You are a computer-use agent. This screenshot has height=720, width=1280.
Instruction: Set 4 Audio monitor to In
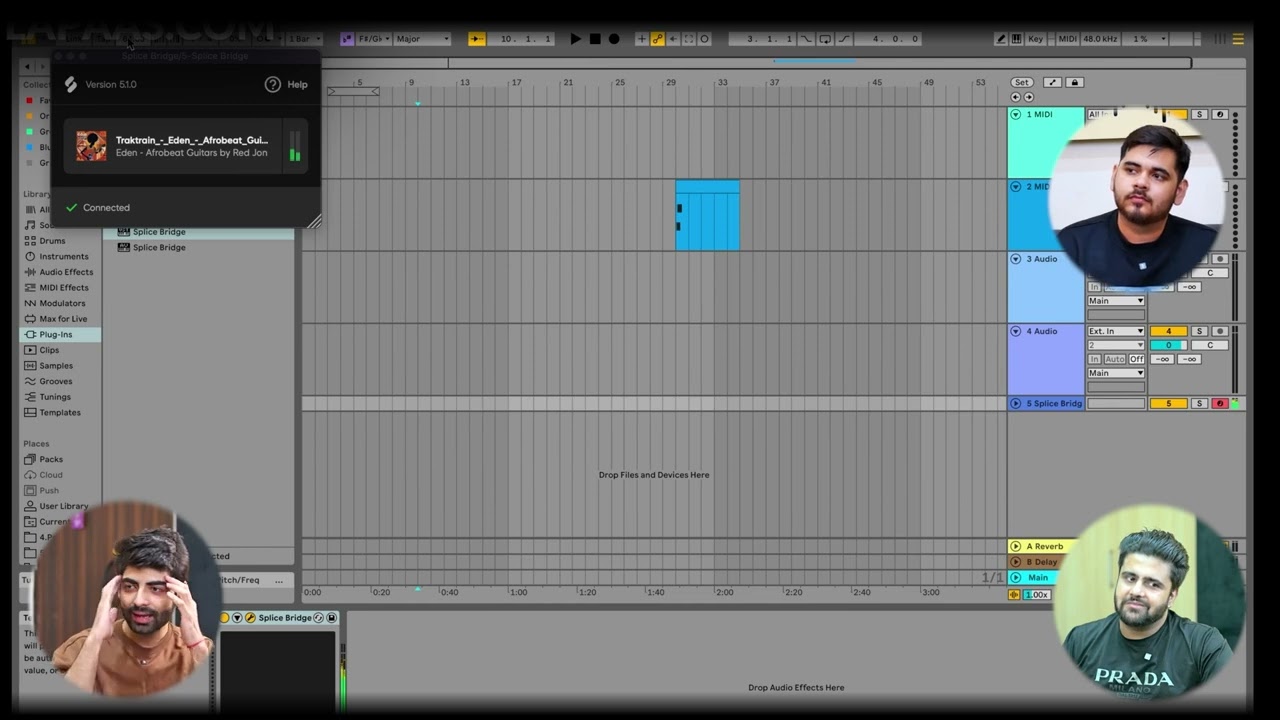1094,359
